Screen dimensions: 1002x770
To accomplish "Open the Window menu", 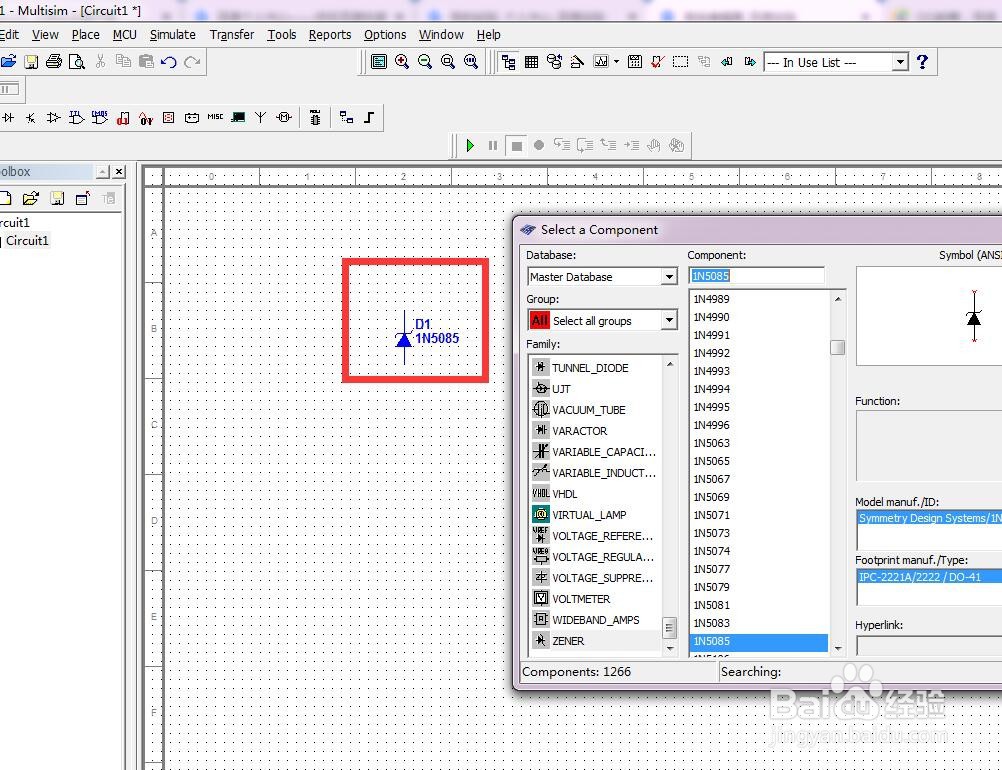I will point(441,35).
